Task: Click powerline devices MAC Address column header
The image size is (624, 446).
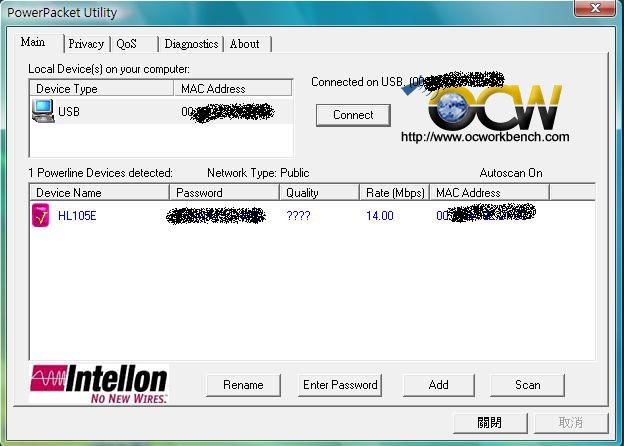Action: pos(489,193)
